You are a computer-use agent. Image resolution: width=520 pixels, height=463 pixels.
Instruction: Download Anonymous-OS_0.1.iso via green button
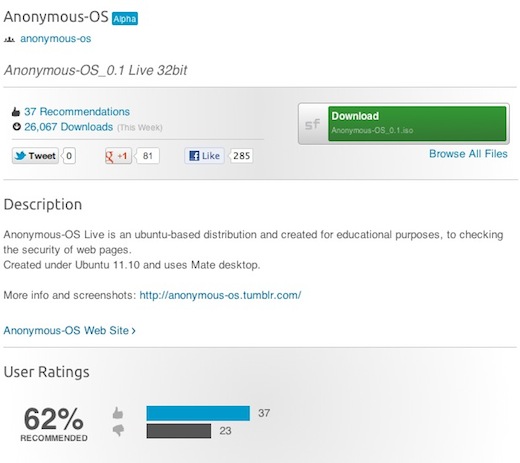click(417, 124)
